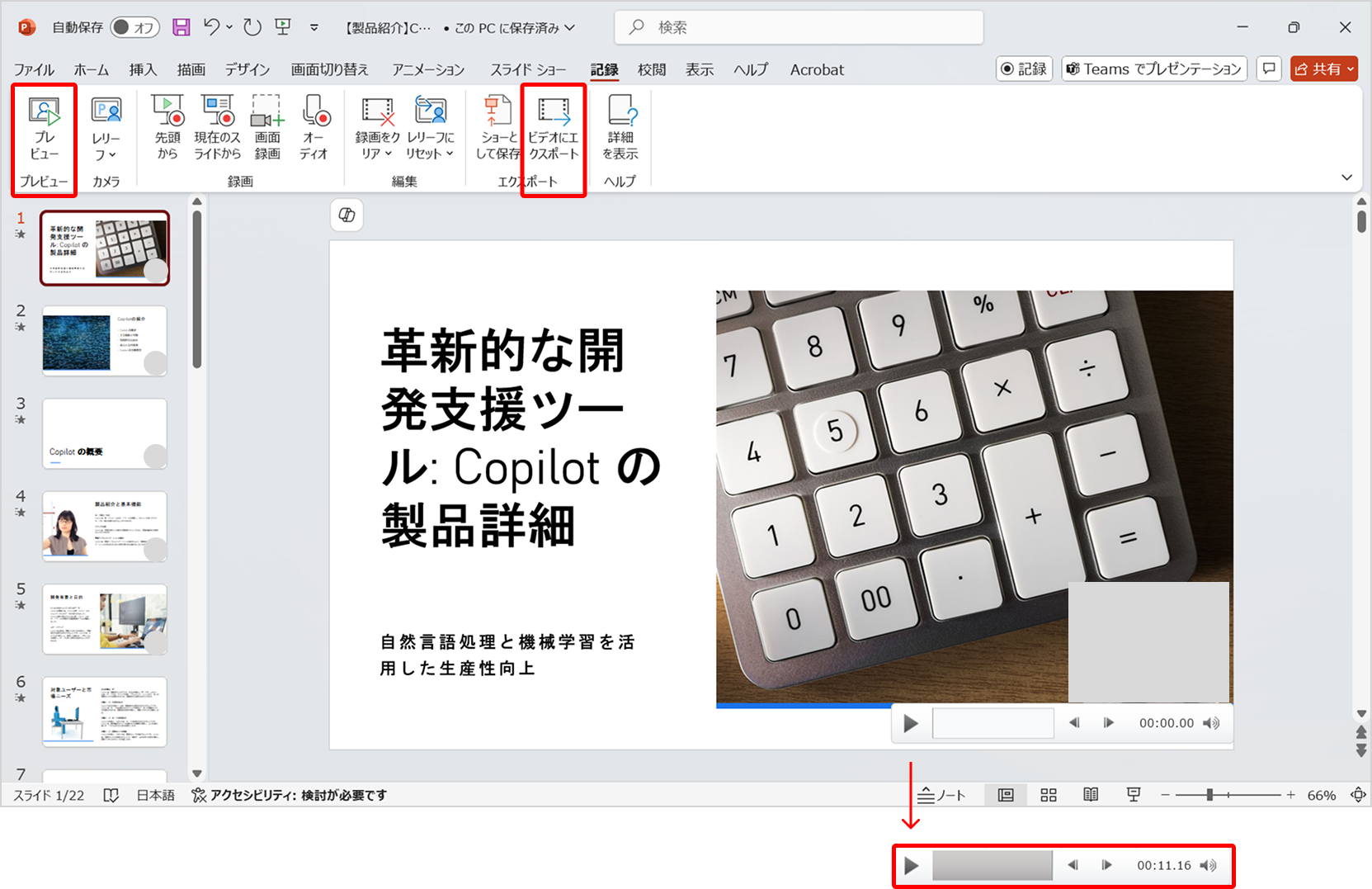Screen dimensions: 1372x889
Task: Open the comments pane icon
Action: 1269,69
